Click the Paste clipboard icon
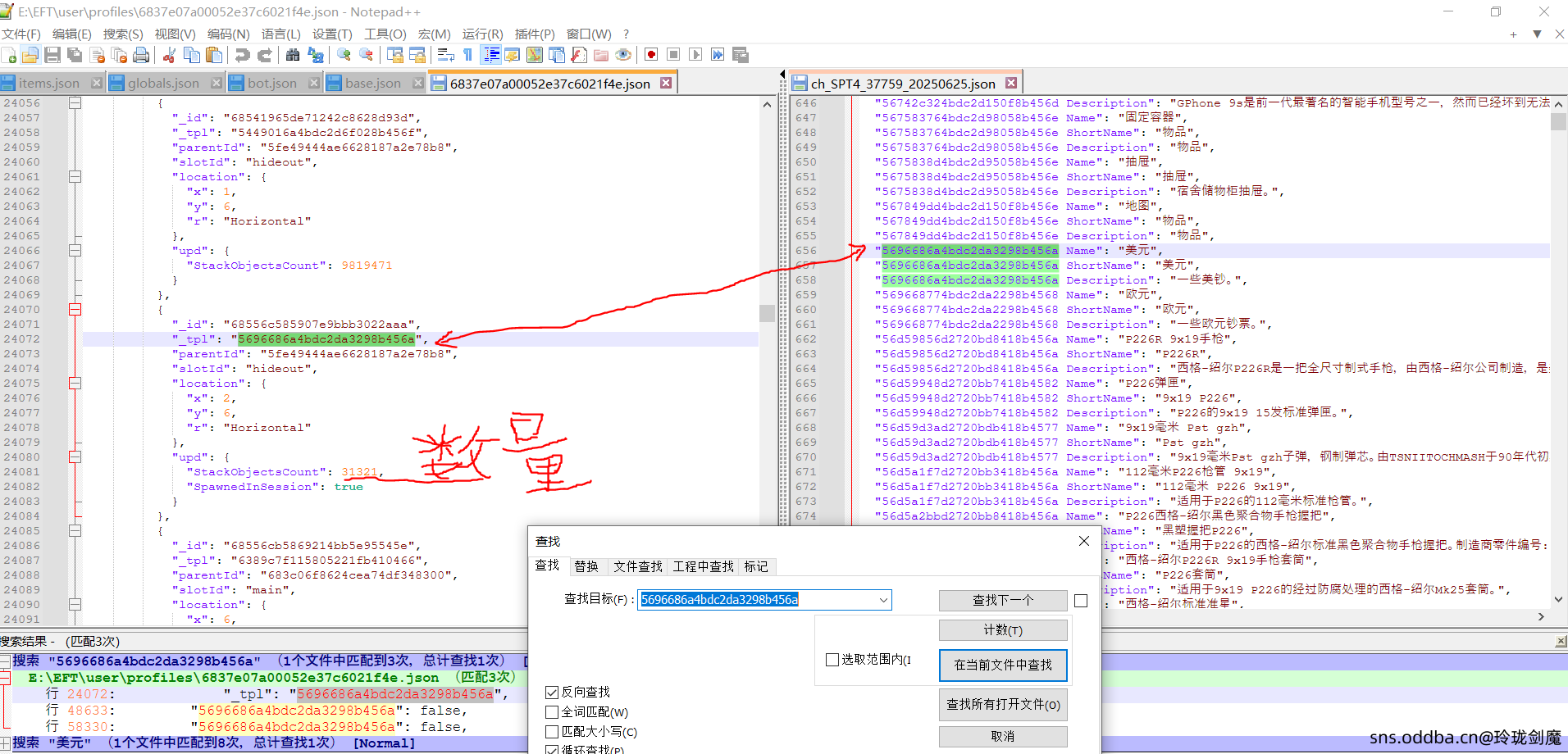The image size is (1568, 754). point(214,55)
